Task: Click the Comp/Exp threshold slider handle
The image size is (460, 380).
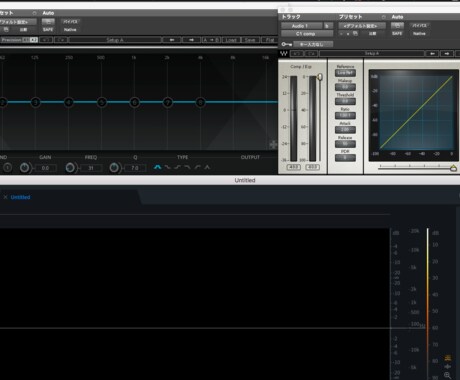Action: (320, 77)
